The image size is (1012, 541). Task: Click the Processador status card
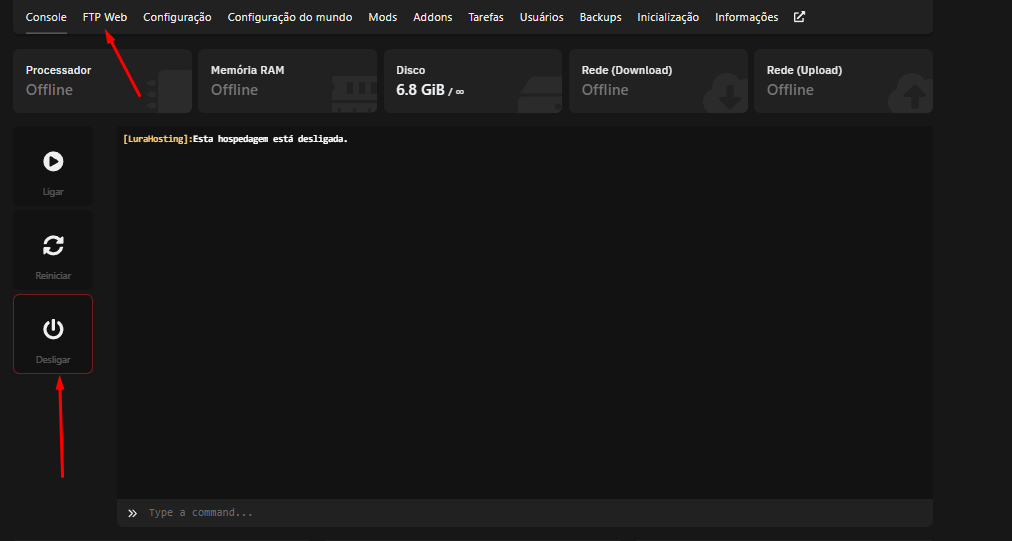[x=102, y=81]
